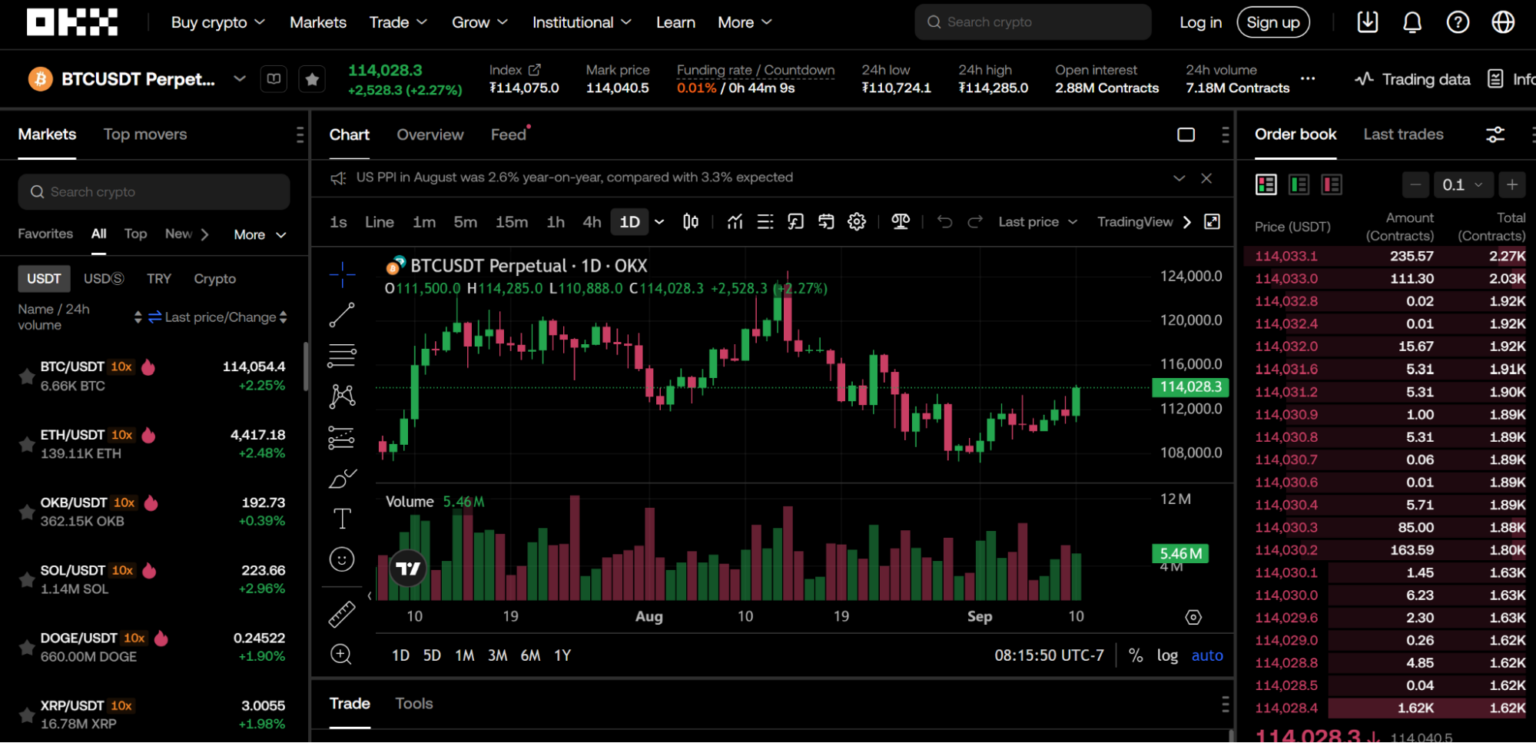
Task: Open the Last price dropdown
Action: coord(1037,222)
